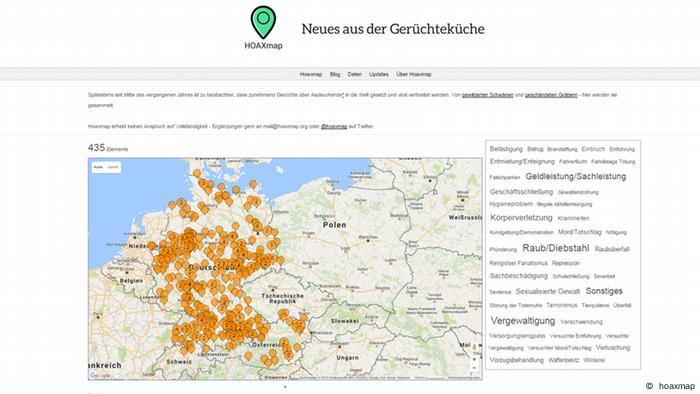Click the Street View pegman icon
This screenshot has height=394, width=700.
474,347
